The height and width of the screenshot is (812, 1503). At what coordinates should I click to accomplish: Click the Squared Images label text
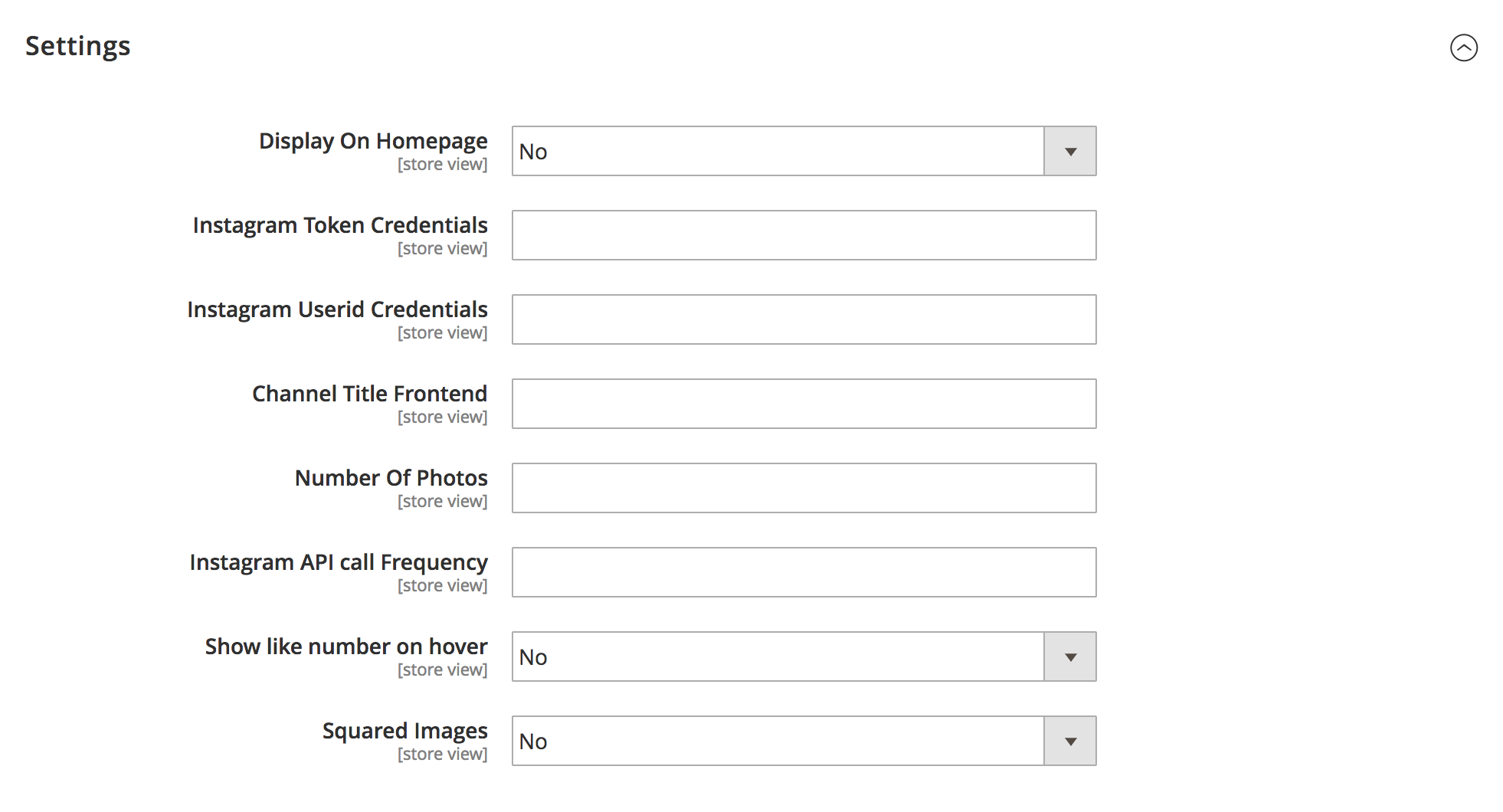pyautogui.click(x=404, y=732)
